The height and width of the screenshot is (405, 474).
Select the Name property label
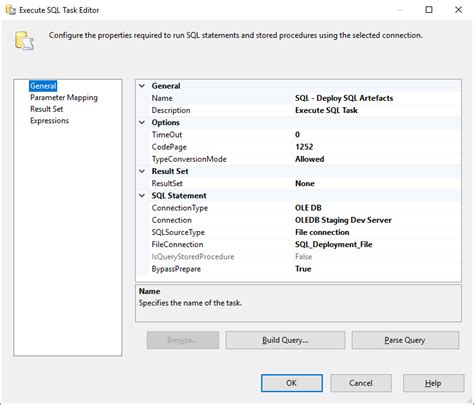pyautogui.click(x=162, y=98)
